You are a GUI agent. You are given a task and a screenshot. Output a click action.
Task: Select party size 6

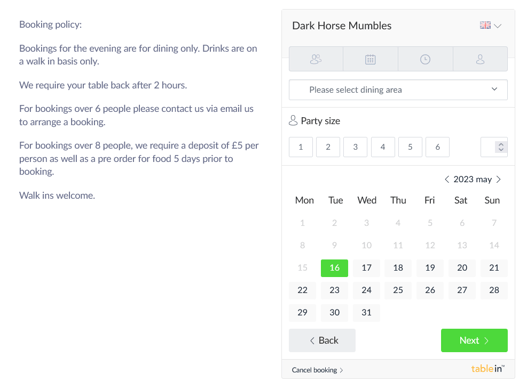coord(438,147)
